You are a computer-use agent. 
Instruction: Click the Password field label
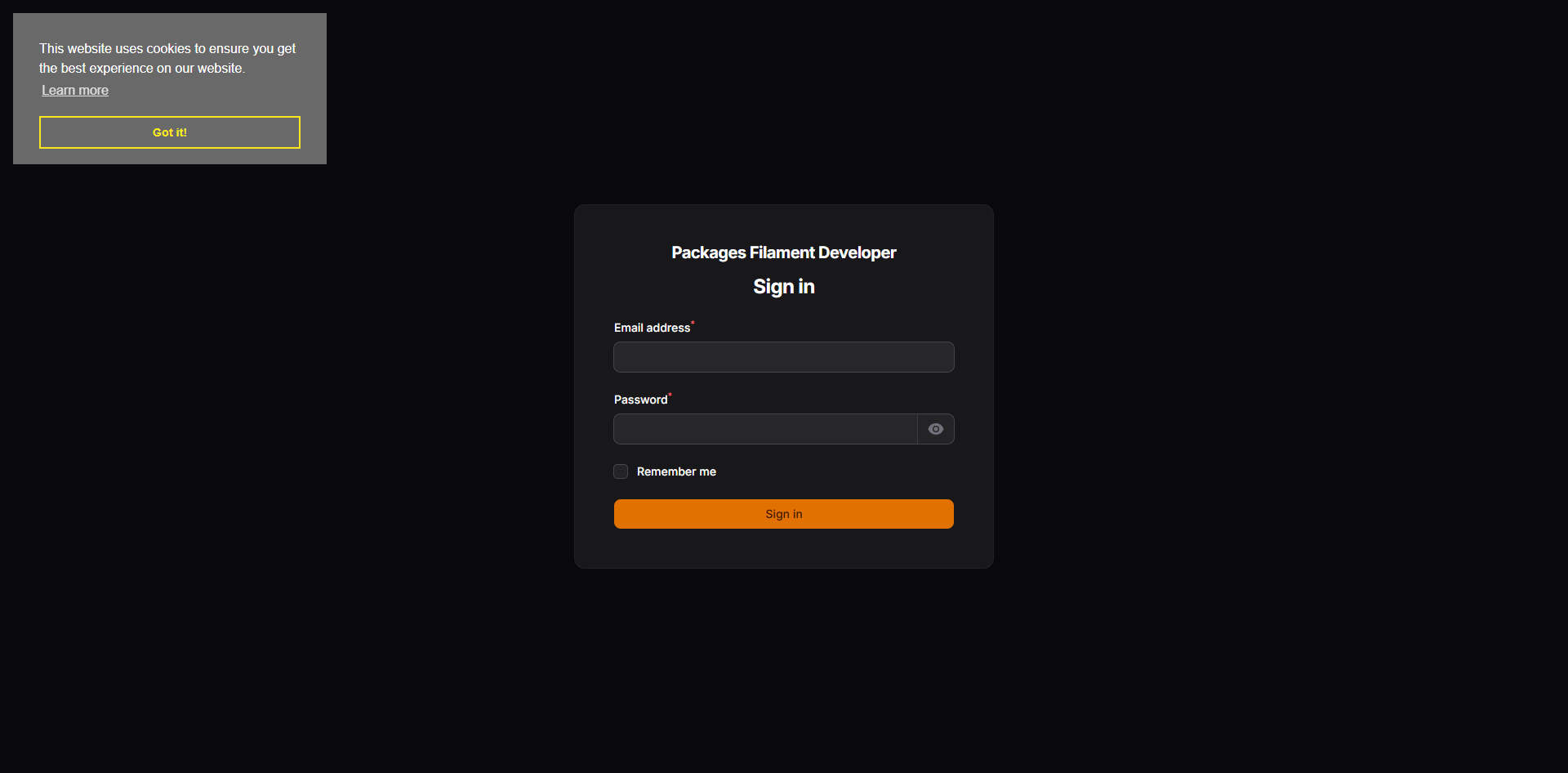pyautogui.click(x=640, y=400)
